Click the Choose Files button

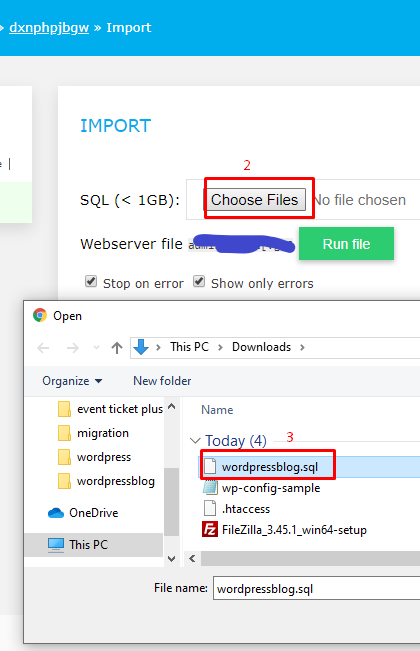click(x=254, y=200)
